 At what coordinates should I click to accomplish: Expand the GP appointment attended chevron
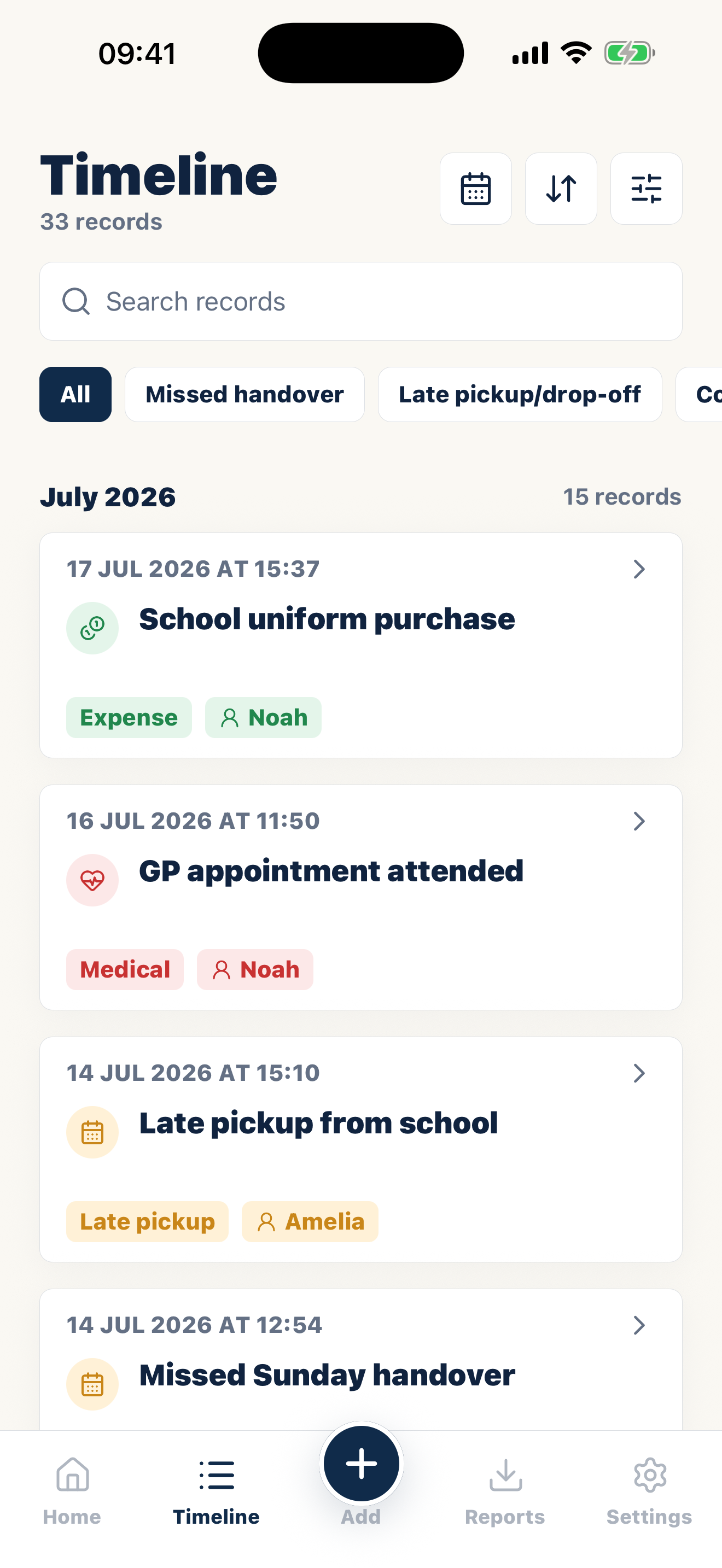pyautogui.click(x=639, y=821)
